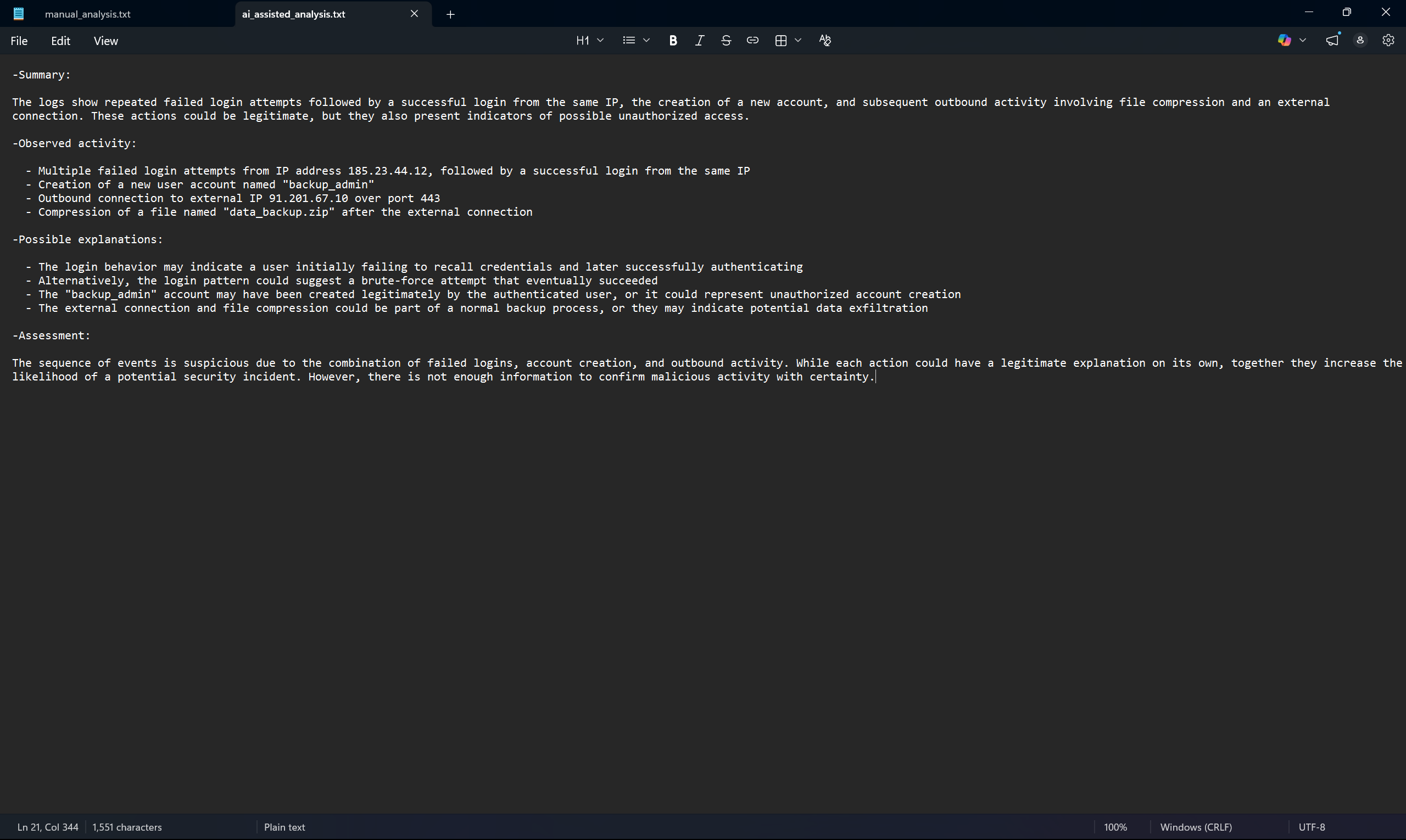Open Notepad settings gear
The image size is (1406, 840).
[x=1388, y=40]
